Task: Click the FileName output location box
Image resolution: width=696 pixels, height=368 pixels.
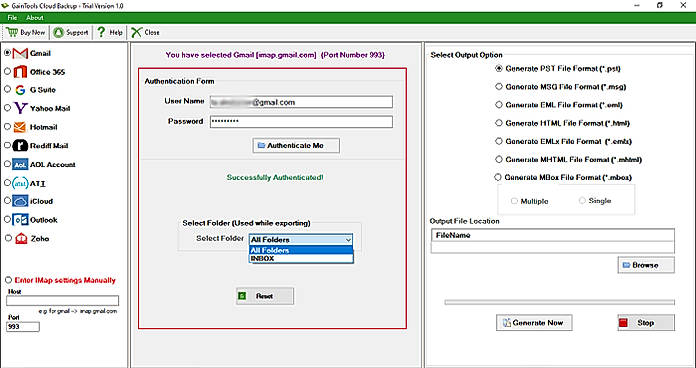Action: [553, 241]
